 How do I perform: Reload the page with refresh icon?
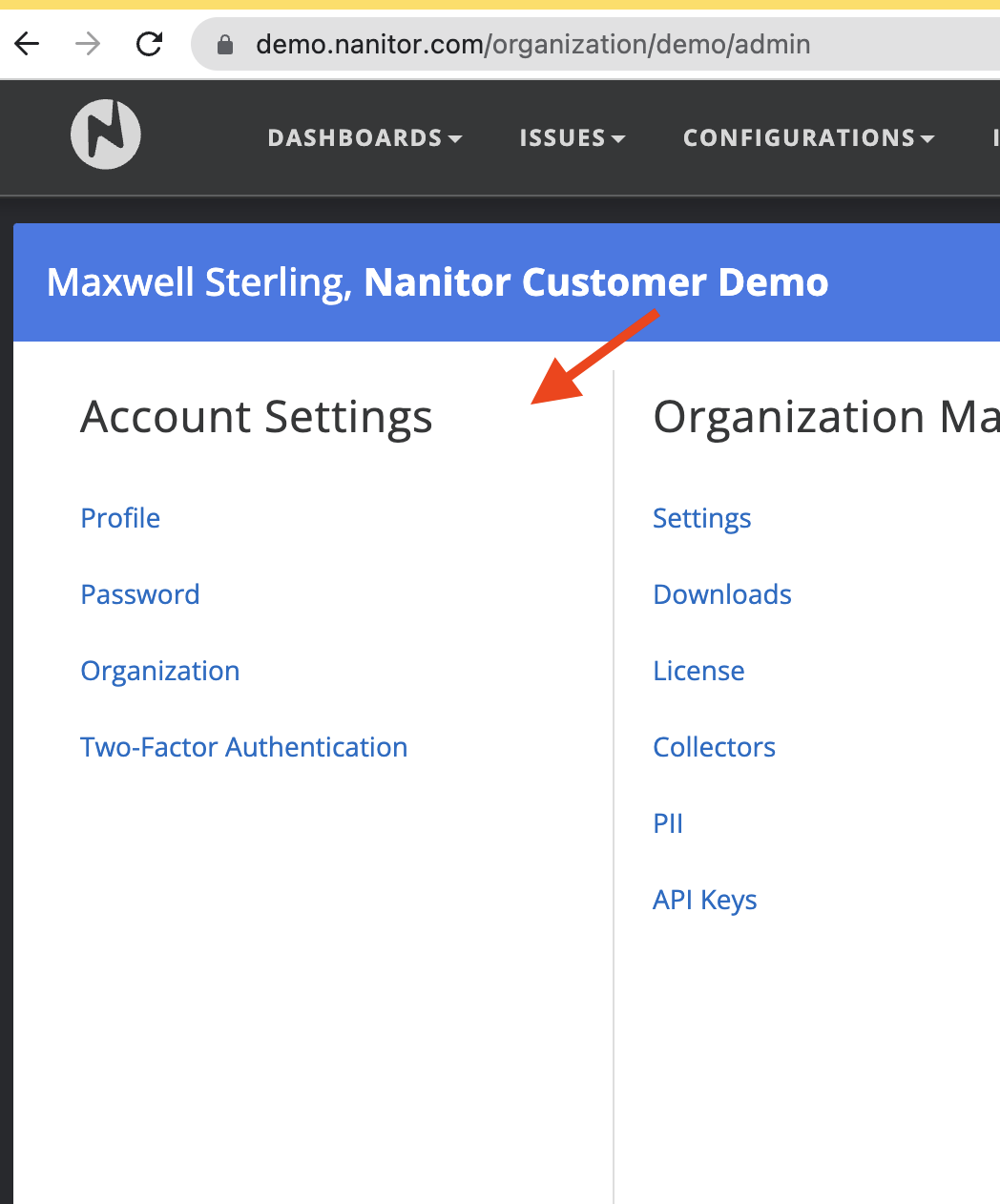pyautogui.click(x=149, y=44)
